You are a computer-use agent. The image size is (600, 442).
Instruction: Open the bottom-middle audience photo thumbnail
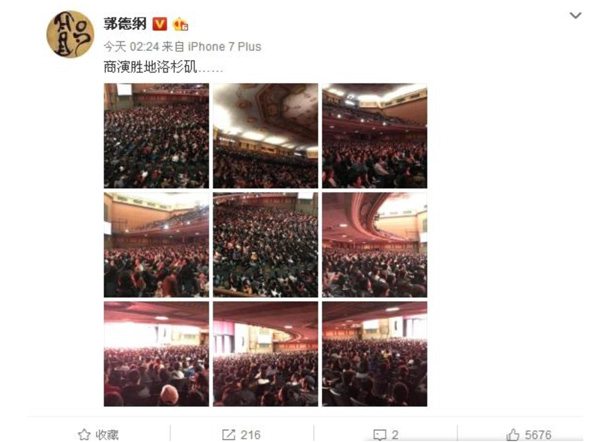[x=266, y=354]
